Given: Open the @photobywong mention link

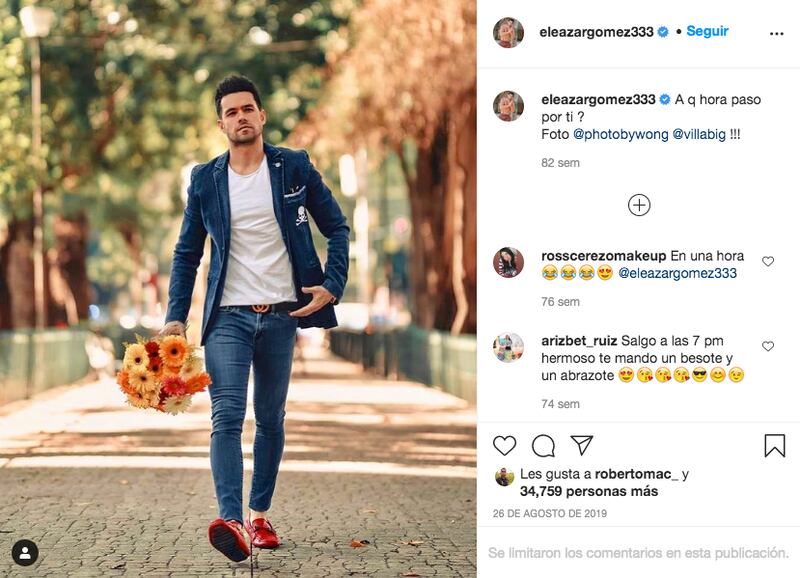Looking at the screenshot, I should click(x=620, y=134).
